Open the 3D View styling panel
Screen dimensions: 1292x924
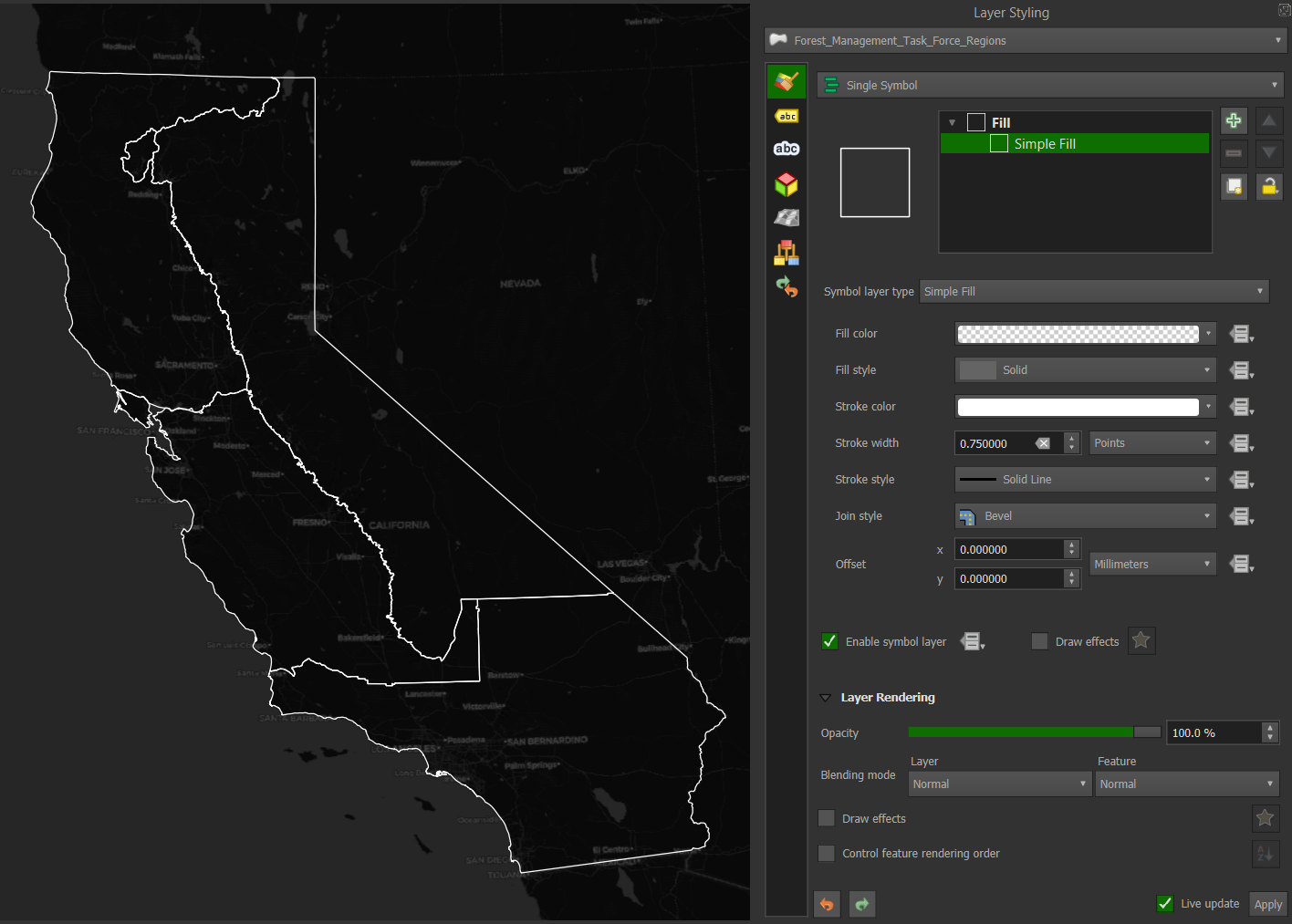(787, 183)
